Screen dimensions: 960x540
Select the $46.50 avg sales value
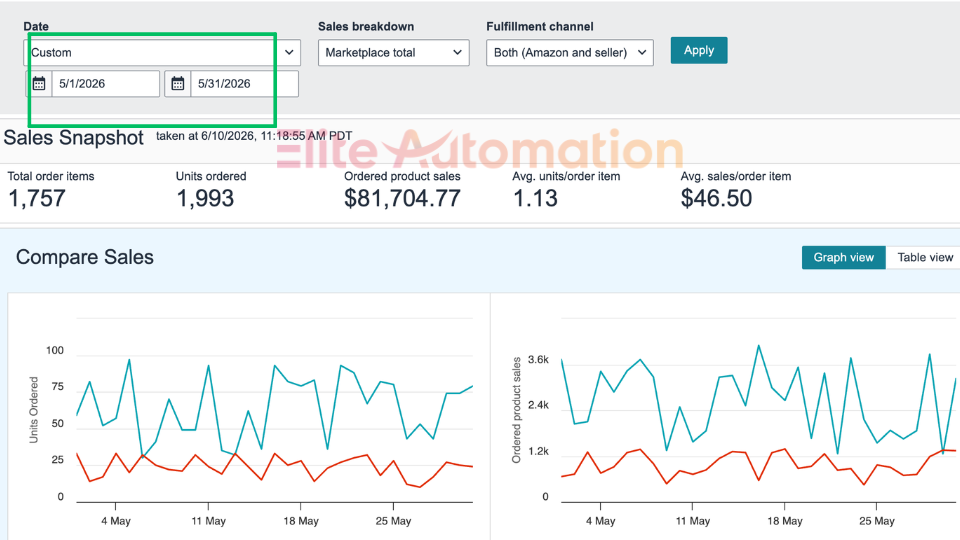716,198
